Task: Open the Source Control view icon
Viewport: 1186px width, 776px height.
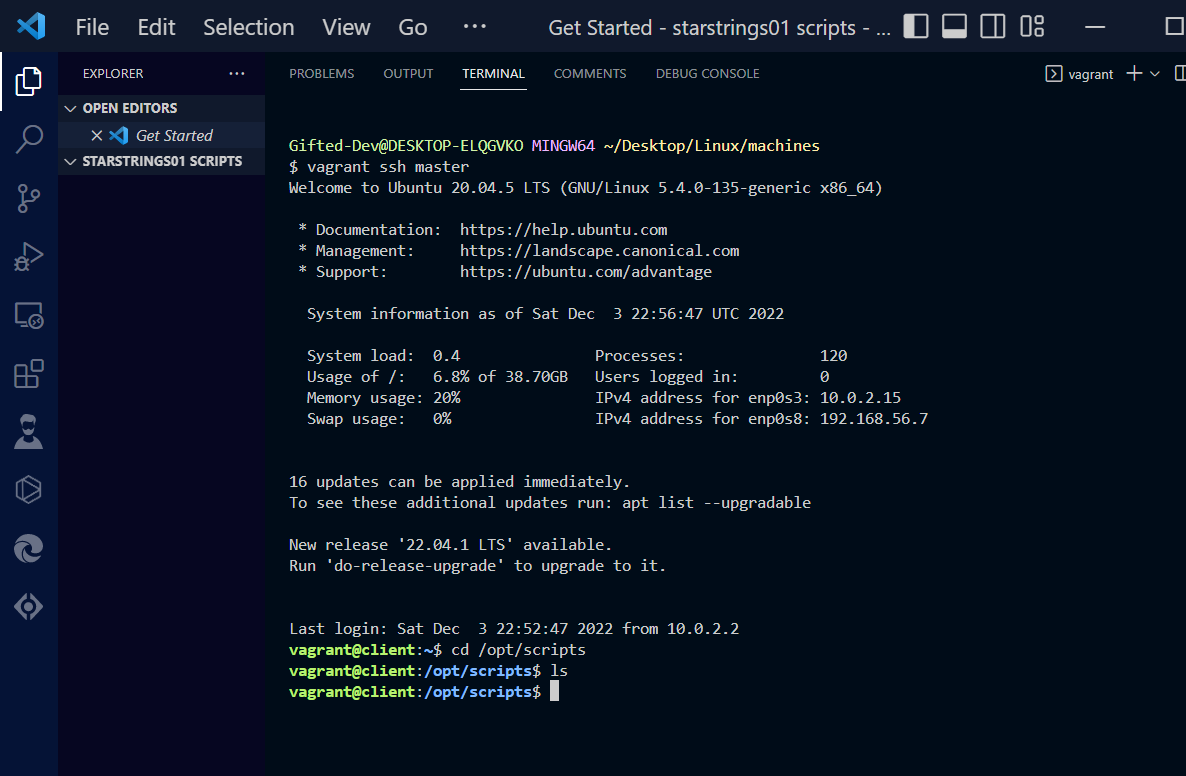Action: (x=29, y=198)
